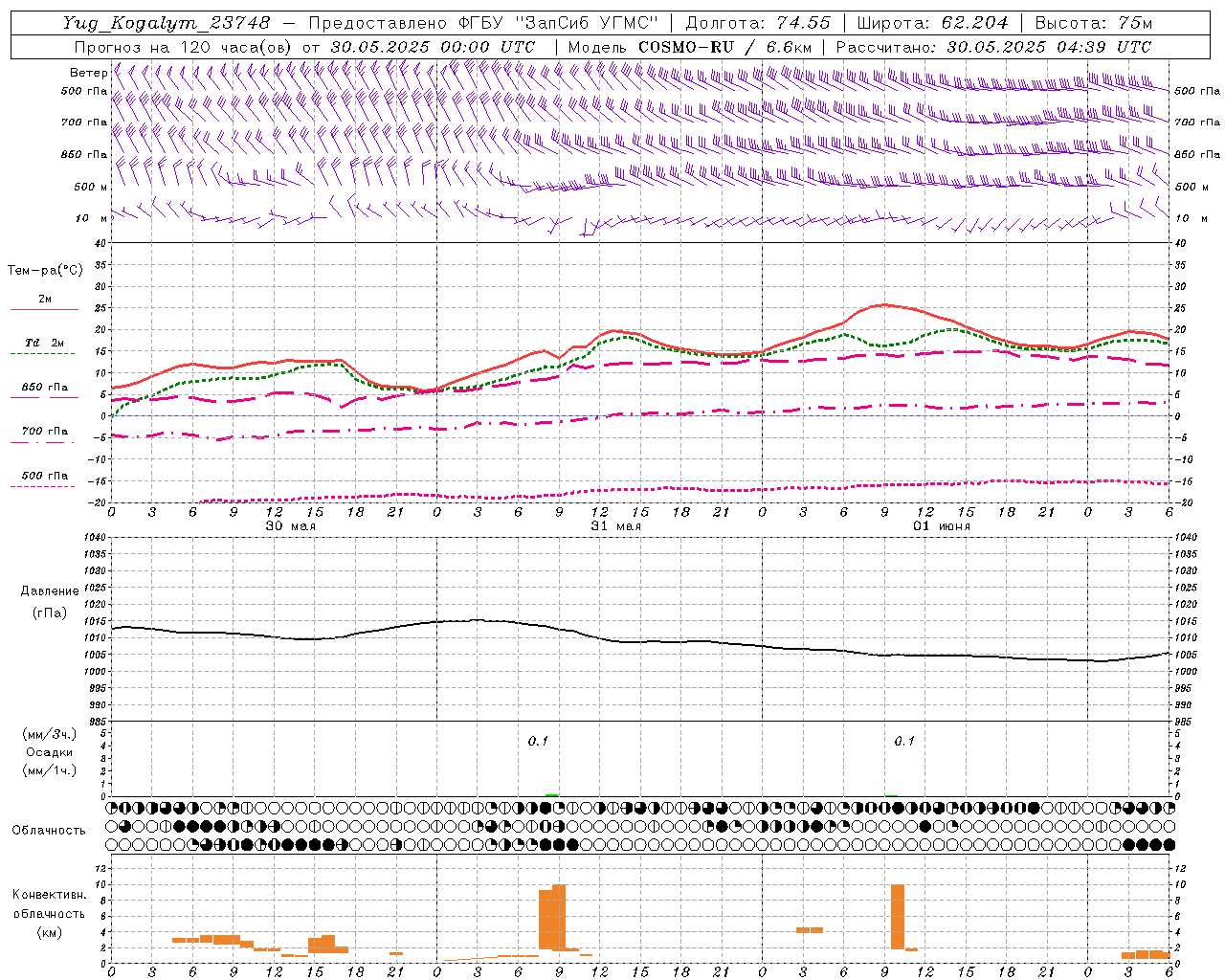Click the (гПа) pressure unit label

(50, 612)
